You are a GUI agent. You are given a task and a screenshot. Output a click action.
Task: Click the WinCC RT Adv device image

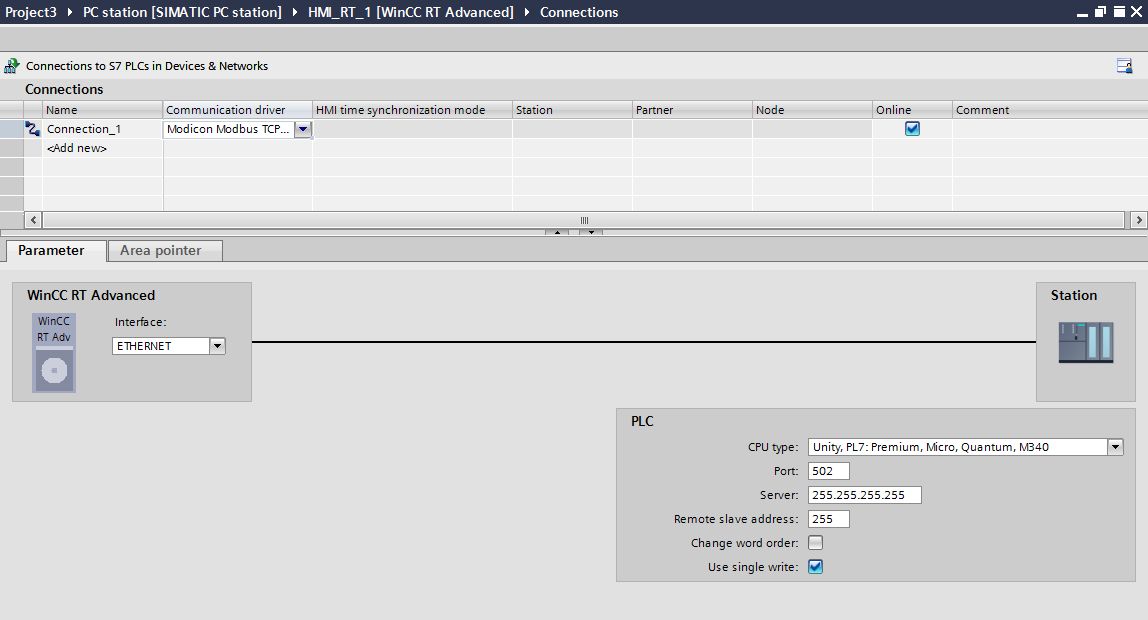(54, 353)
